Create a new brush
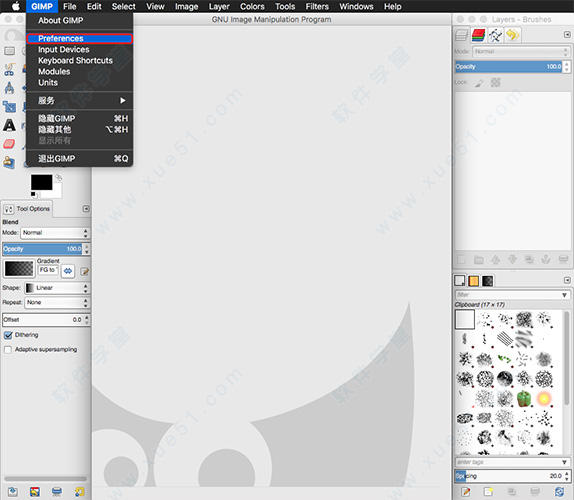The width and height of the screenshot is (574, 500). [x=488, y=492]
